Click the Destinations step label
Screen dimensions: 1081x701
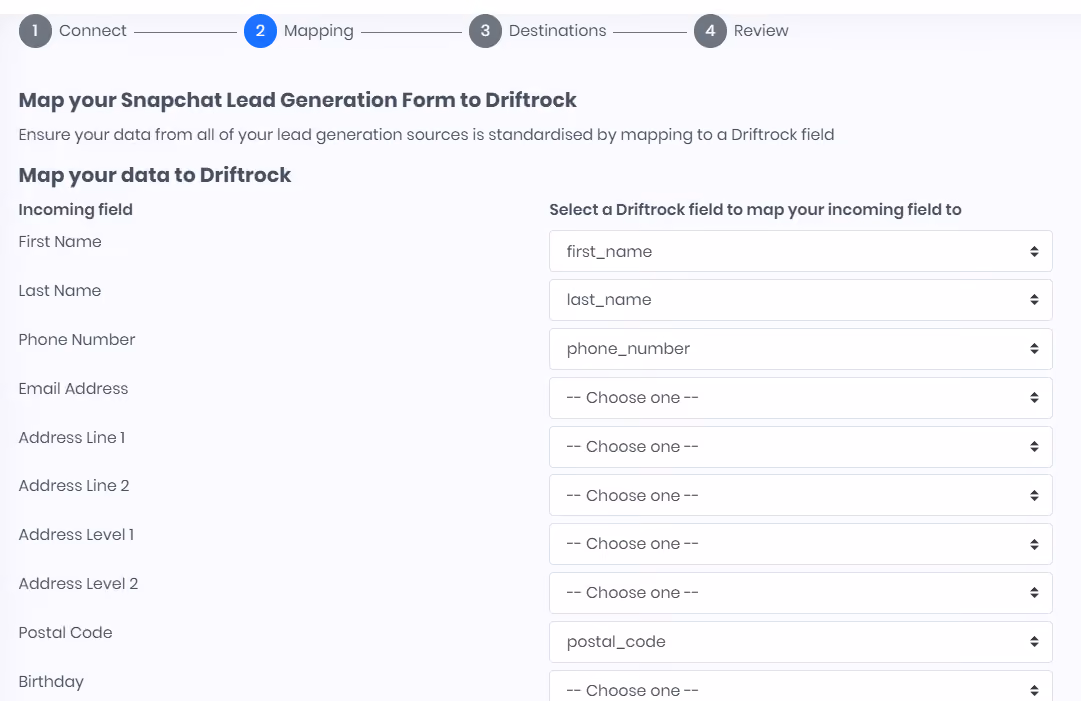tap(557, 31)
